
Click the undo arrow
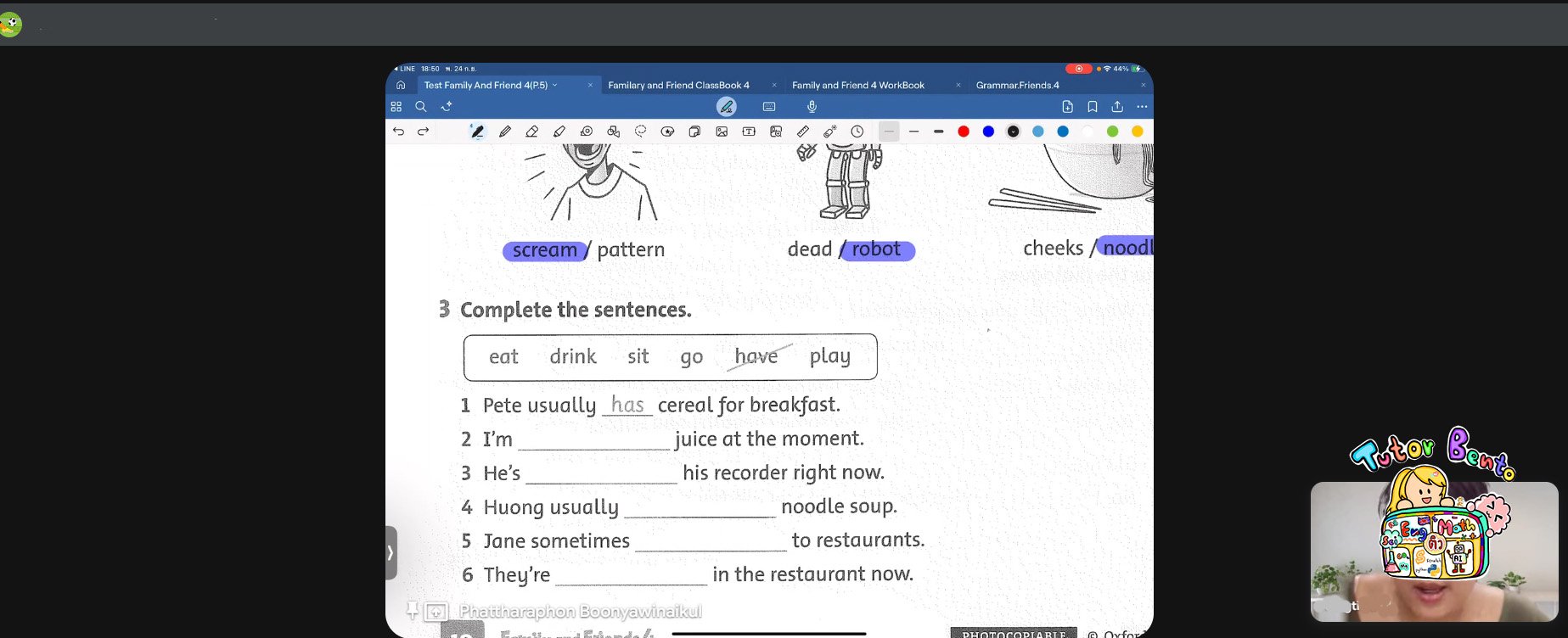(398, 132)
